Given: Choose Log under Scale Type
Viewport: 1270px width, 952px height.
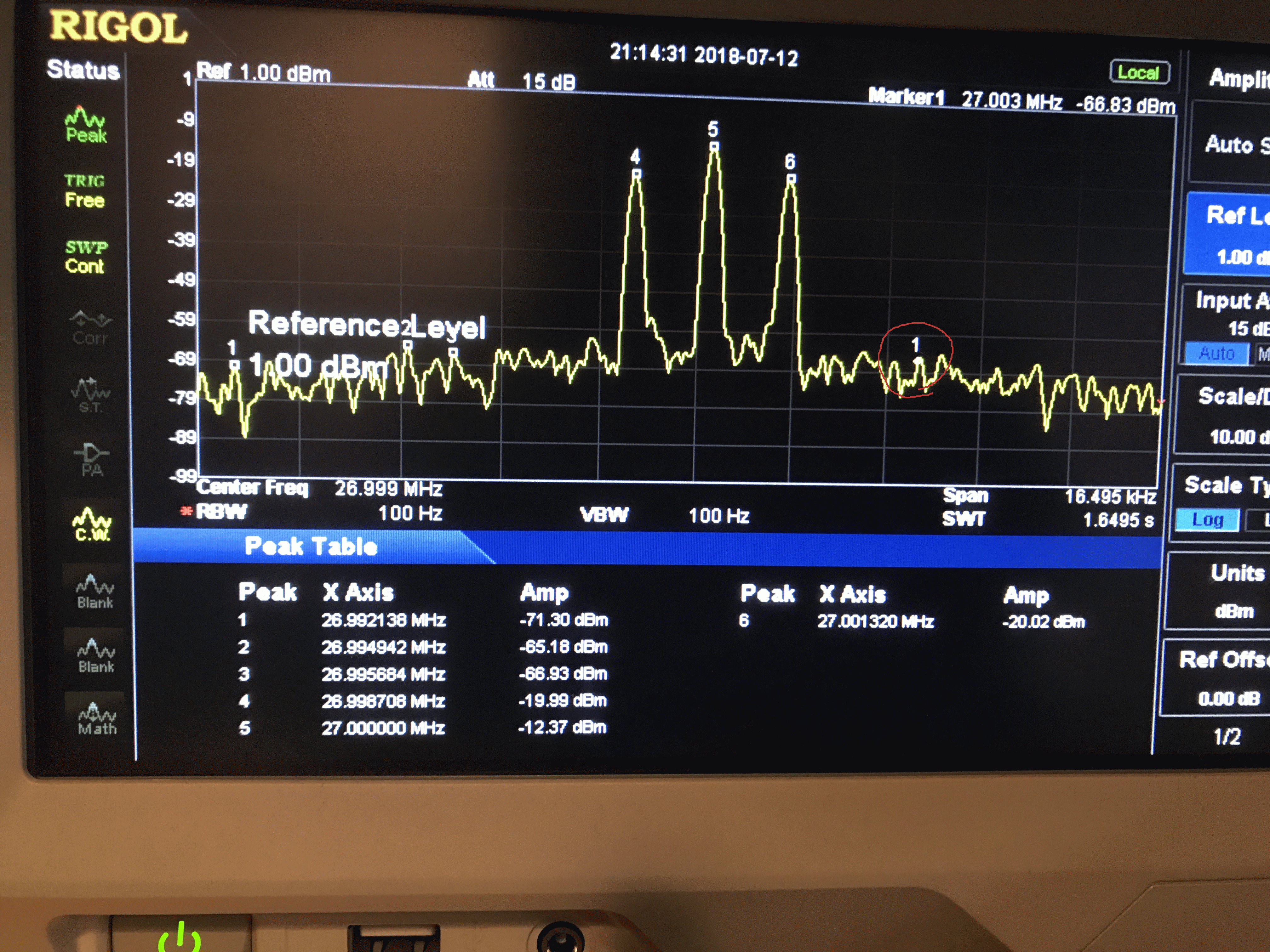Looking at the screenshot, I should [x=1207, y=520].
